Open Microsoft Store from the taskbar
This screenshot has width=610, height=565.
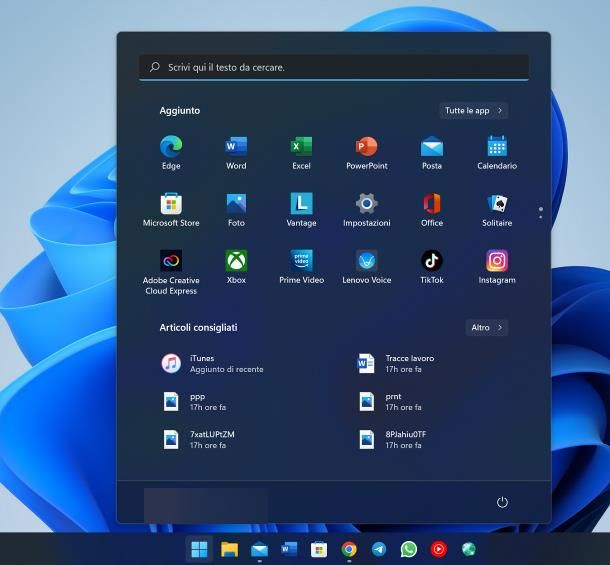[x=319, y=549]
